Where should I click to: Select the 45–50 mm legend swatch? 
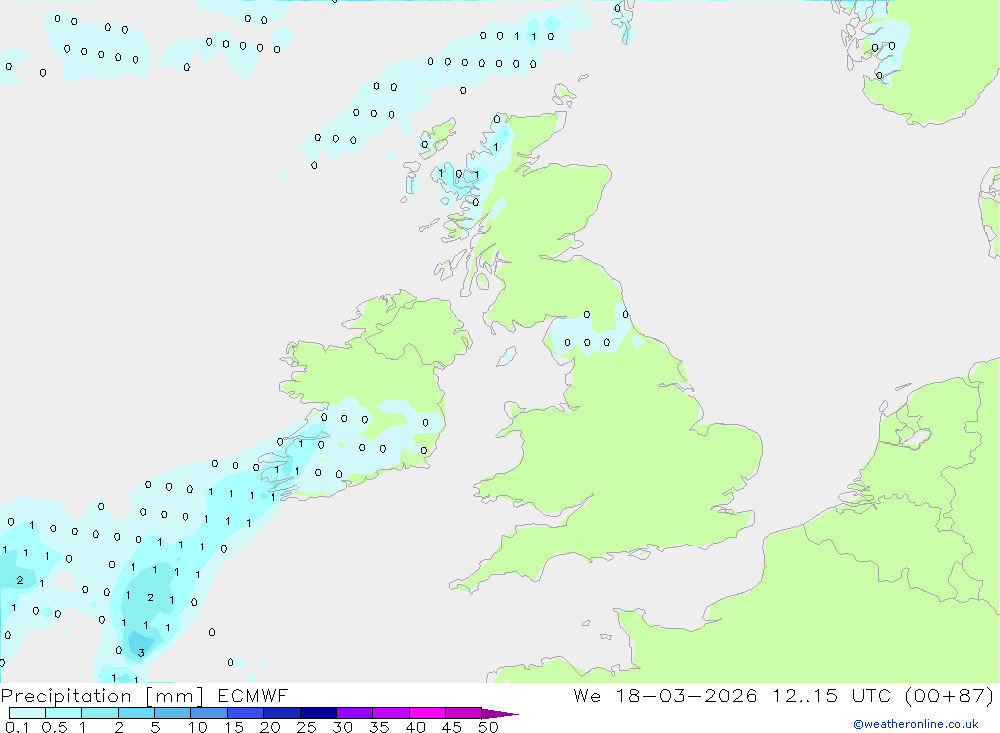(x=464, y=713)
